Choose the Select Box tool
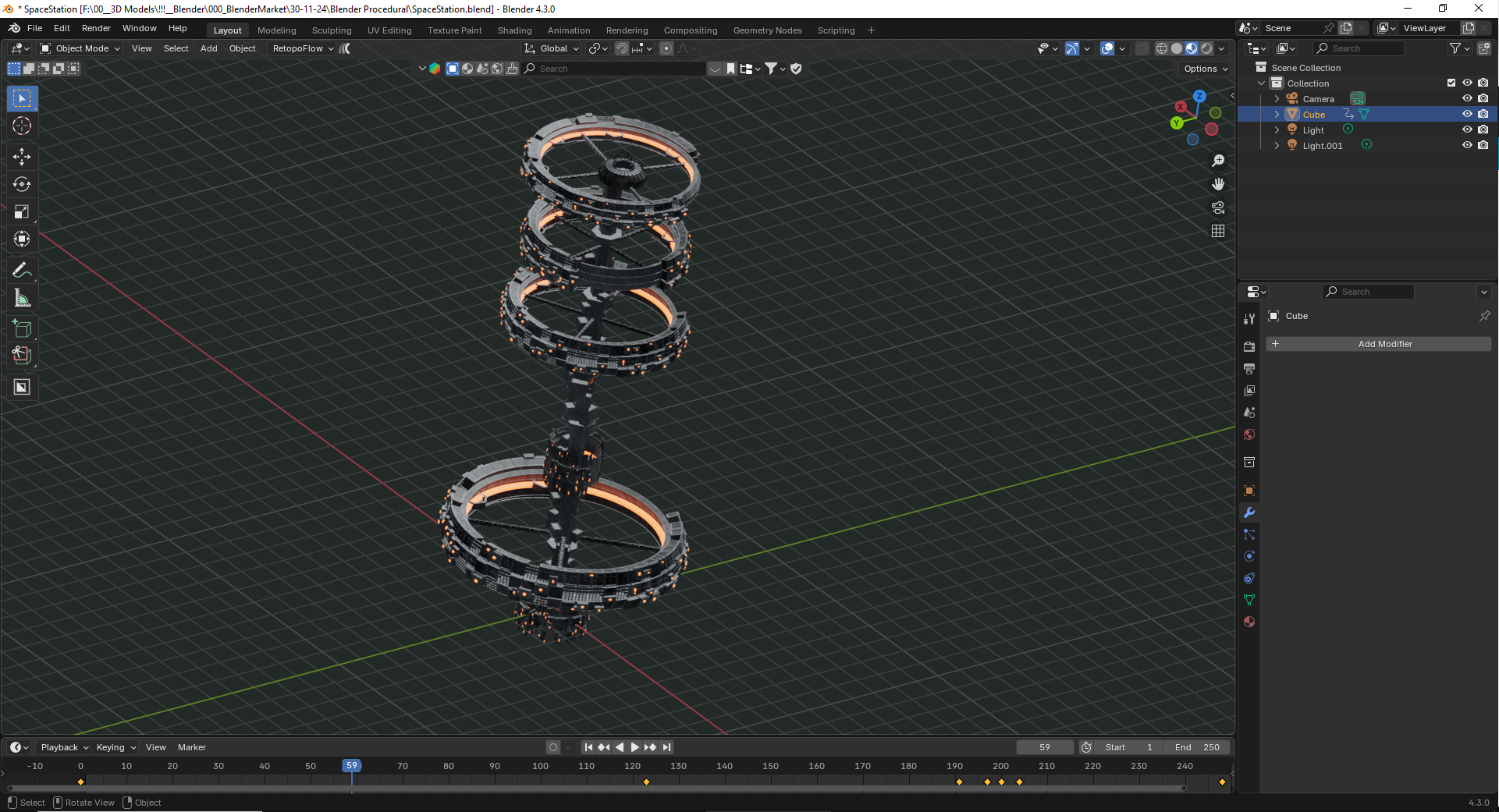The height and width of the screenshot is (812, 1499). [22, 98]
